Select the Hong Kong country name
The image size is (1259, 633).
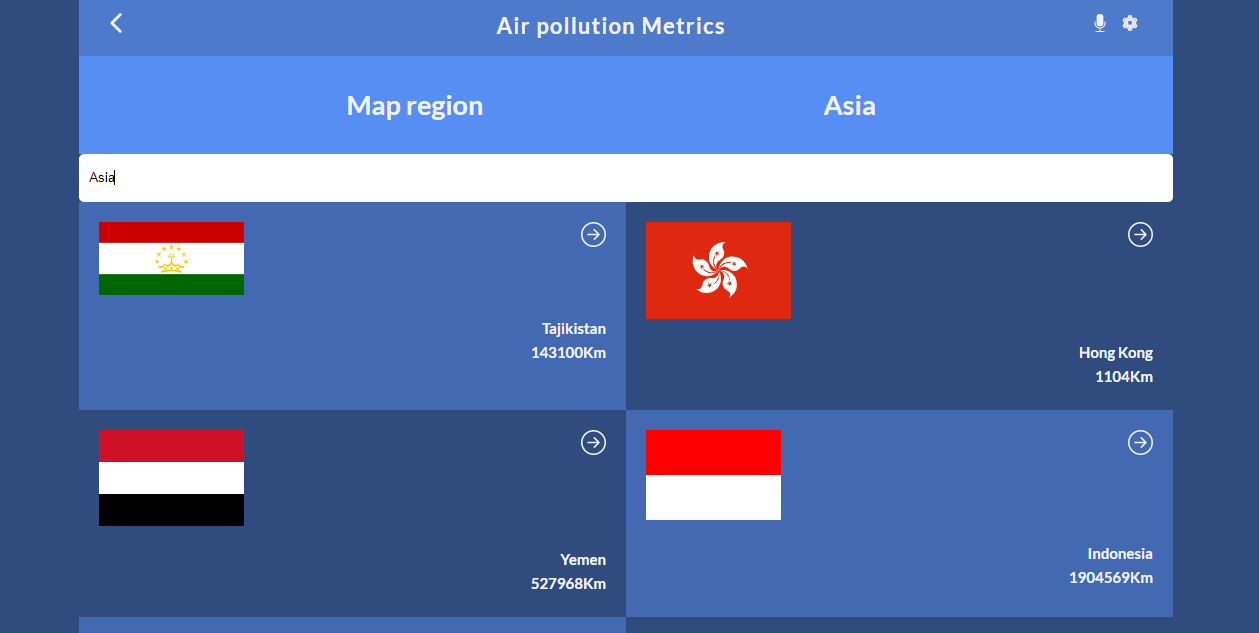point(1116,353)
